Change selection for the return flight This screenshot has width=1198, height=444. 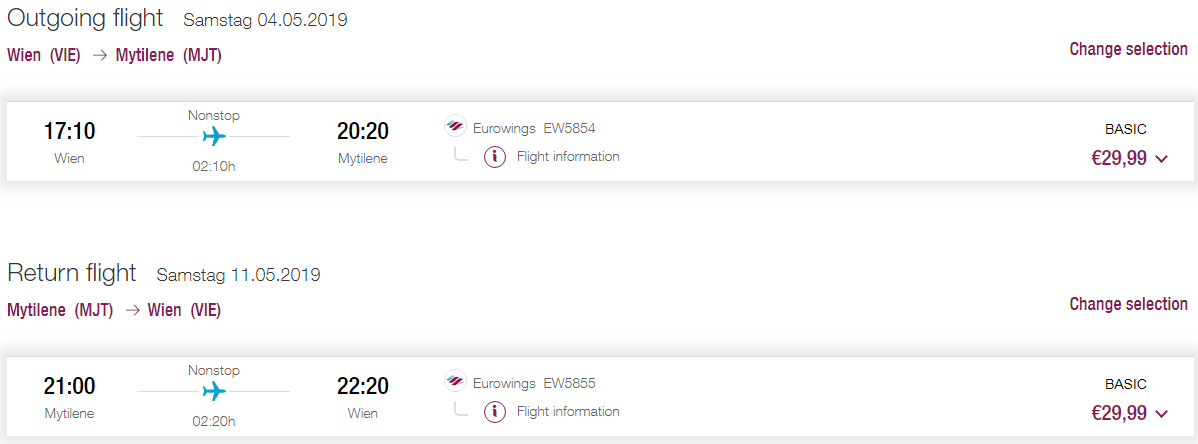click(x=1128, y=304)
